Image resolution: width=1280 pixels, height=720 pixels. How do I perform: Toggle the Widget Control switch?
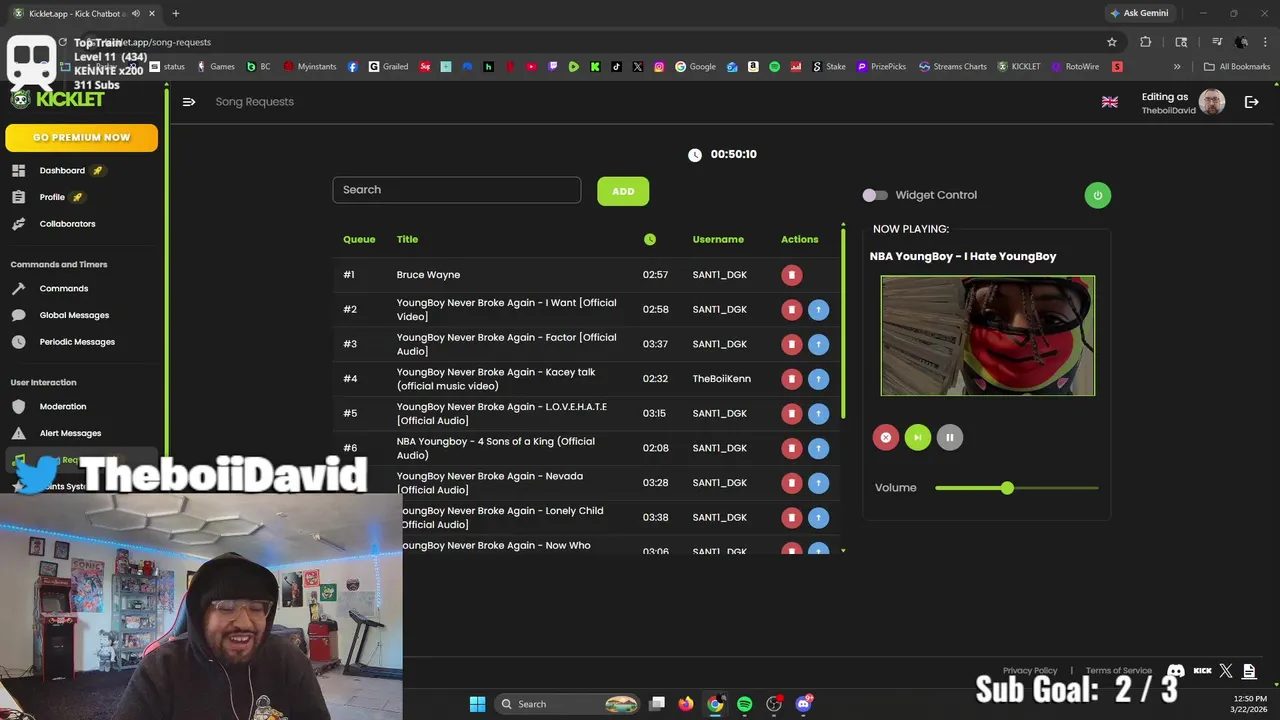[875, 195]
